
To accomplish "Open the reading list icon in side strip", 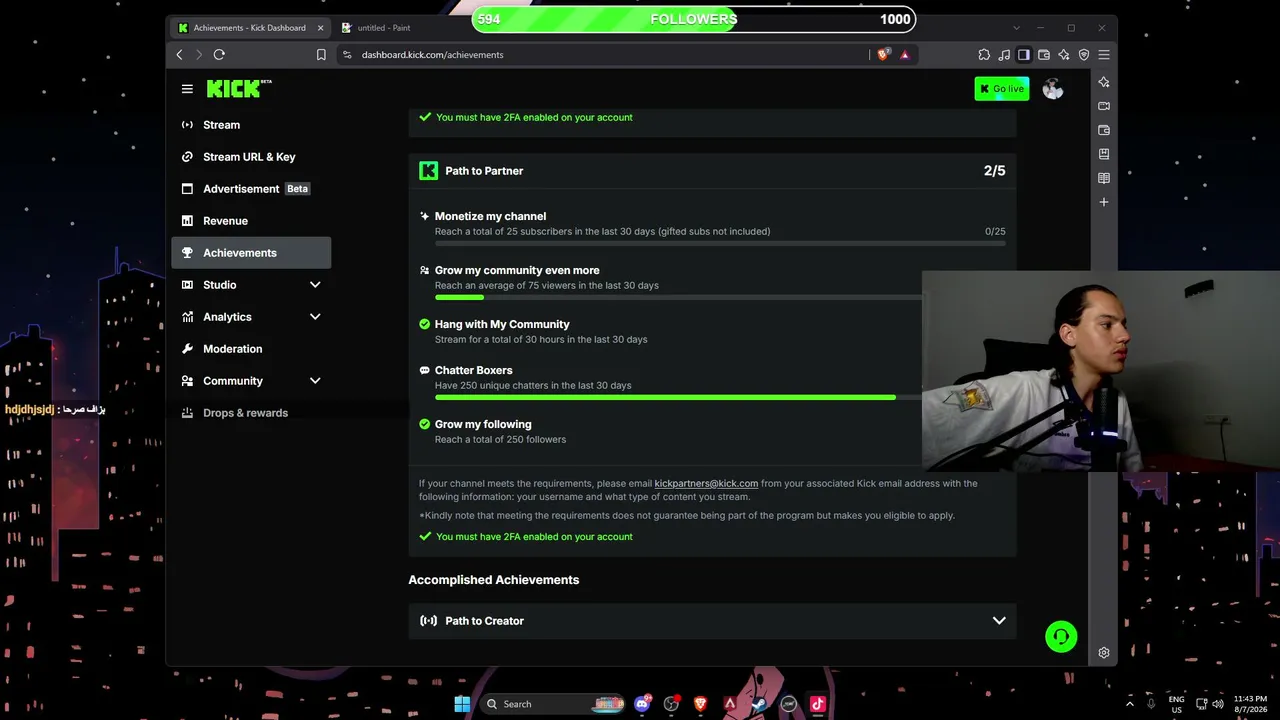I will pos(1104,178).
